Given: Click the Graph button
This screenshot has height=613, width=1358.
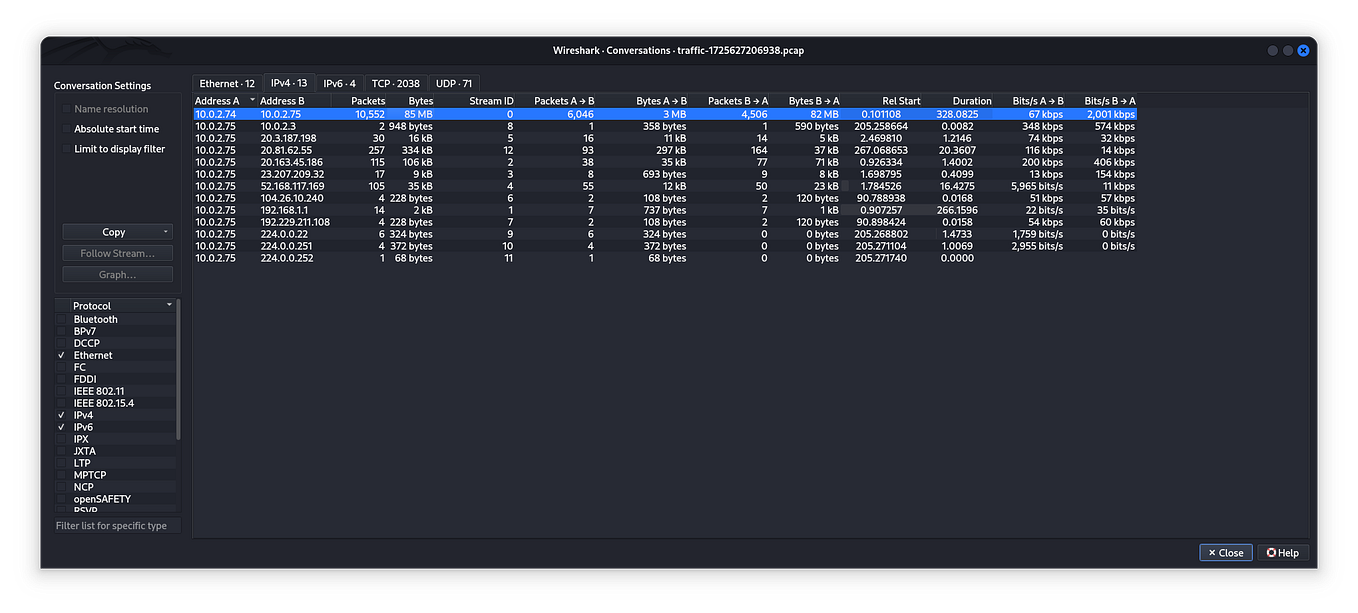Looking at the screenshot, I should pyautogui.click(x=117, y=272).
